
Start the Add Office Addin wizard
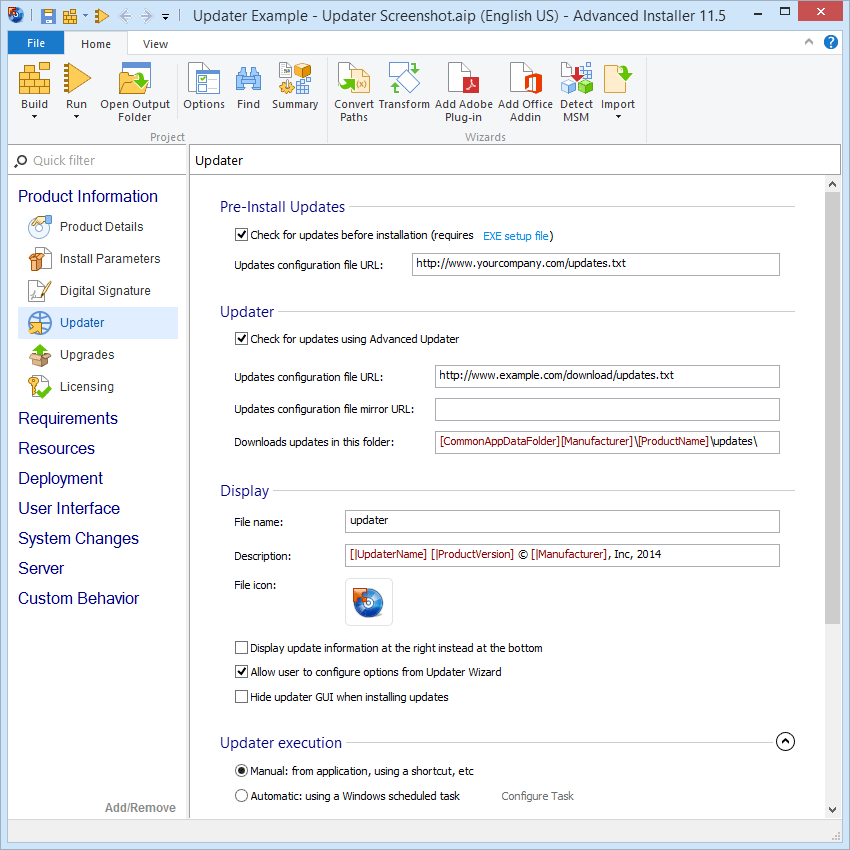pos(525,80)
